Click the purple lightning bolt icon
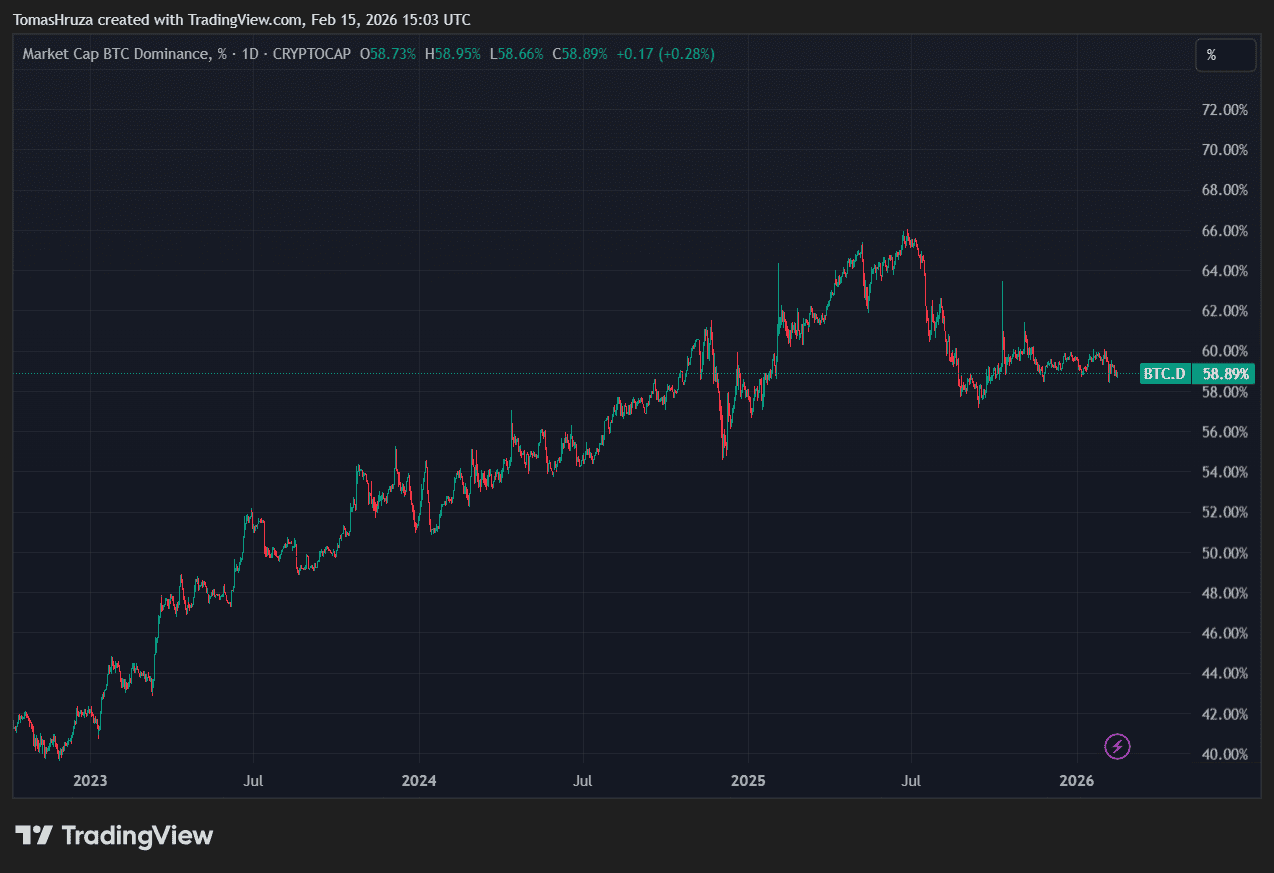 tap(1117, 746)
